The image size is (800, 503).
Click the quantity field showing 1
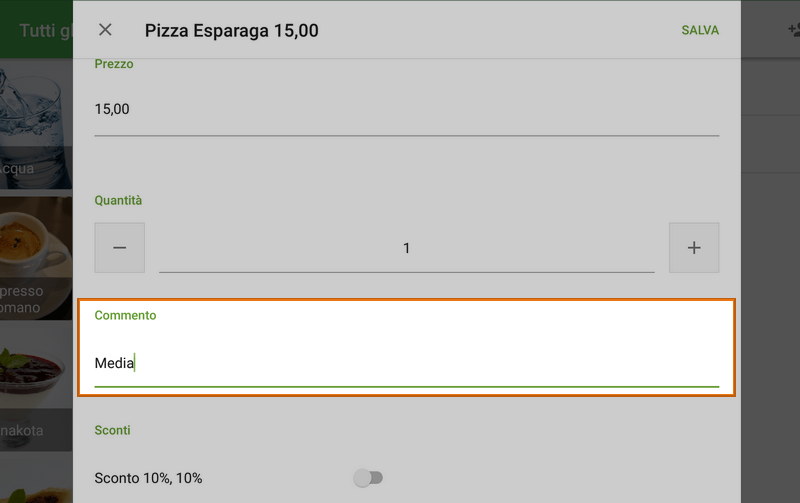coord(406,248)
